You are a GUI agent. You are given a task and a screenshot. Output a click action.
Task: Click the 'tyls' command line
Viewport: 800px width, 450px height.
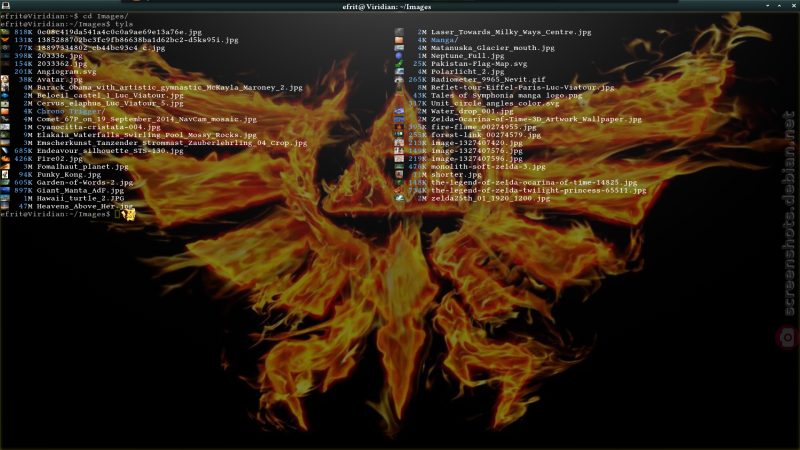(124, 24)
